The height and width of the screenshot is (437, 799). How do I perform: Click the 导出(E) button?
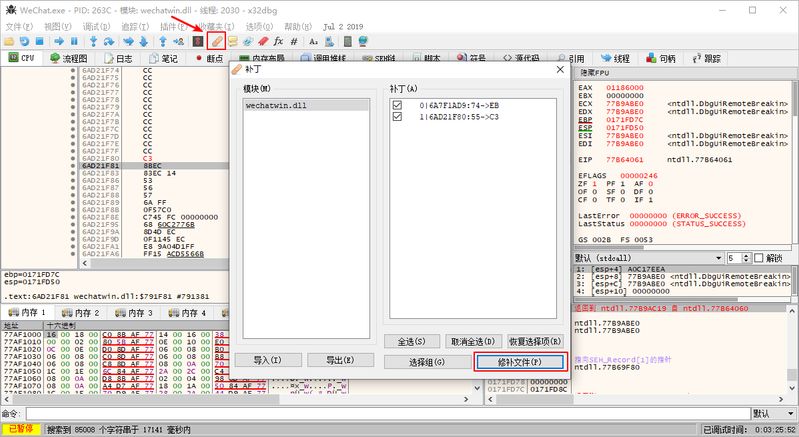pos(340,360)
